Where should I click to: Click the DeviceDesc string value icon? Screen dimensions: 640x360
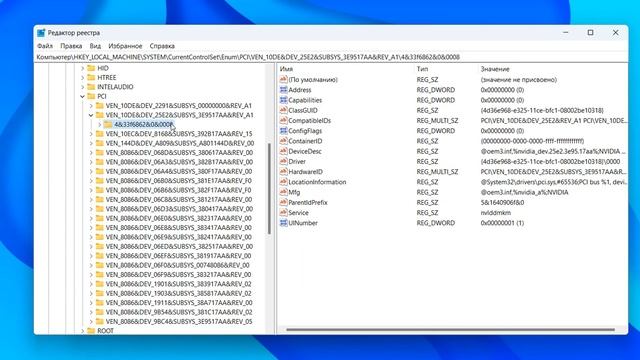click(283, 151)
